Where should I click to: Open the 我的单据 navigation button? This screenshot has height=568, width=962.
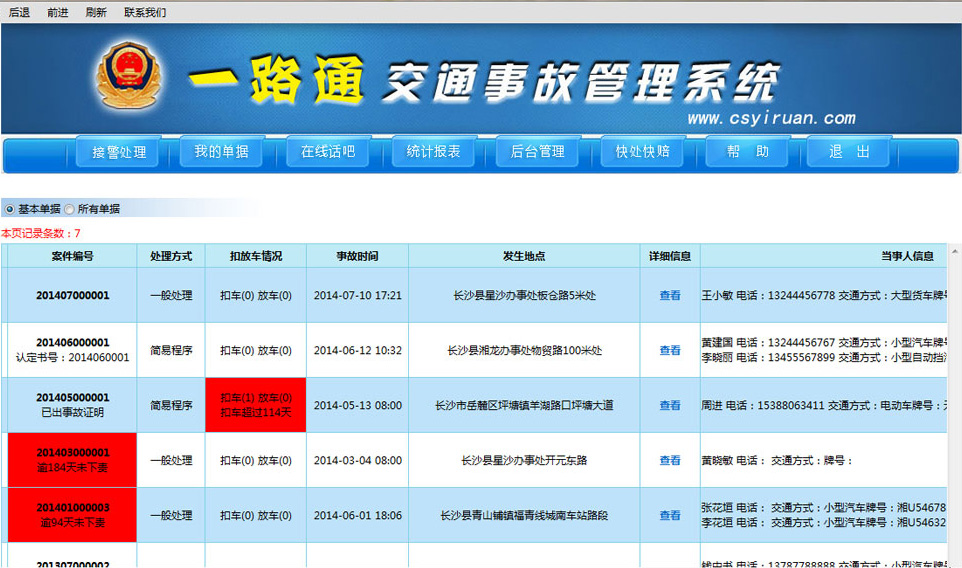[222, 152]
